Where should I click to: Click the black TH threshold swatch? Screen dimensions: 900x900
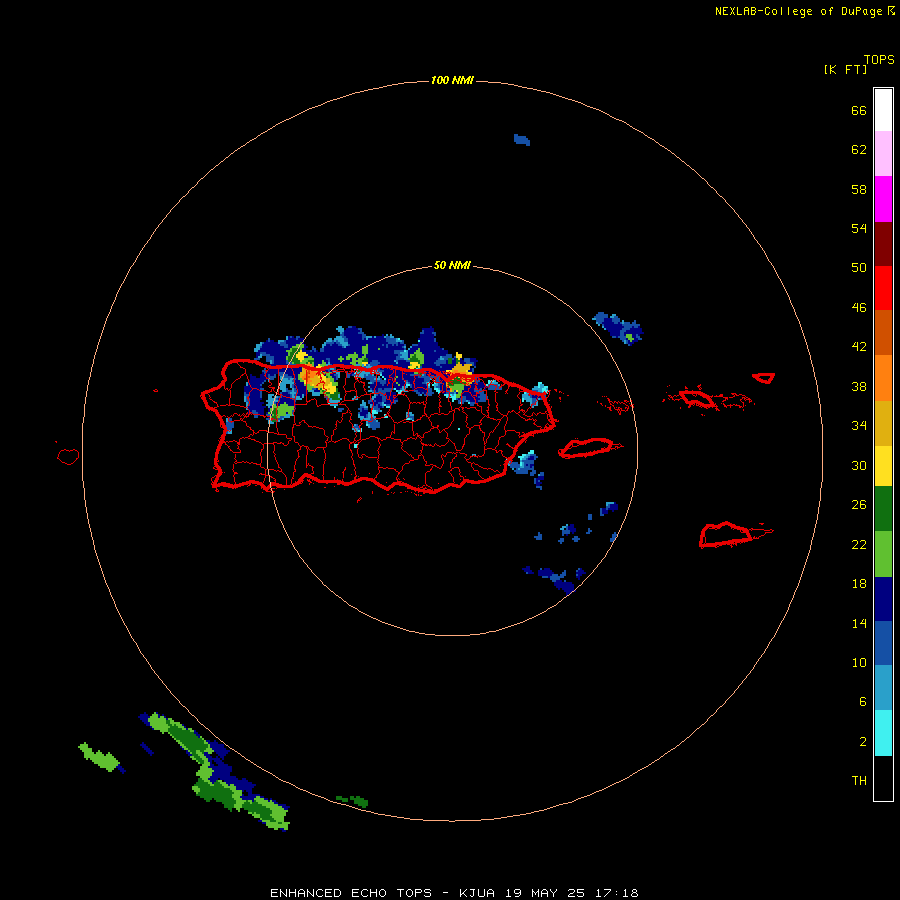click(883, 778)
